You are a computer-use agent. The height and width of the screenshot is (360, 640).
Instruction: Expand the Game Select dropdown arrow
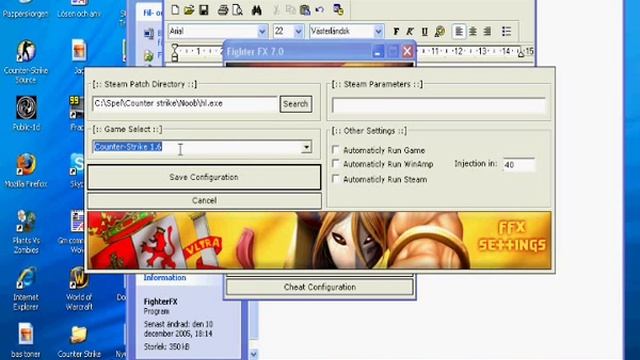pos(306,147)
